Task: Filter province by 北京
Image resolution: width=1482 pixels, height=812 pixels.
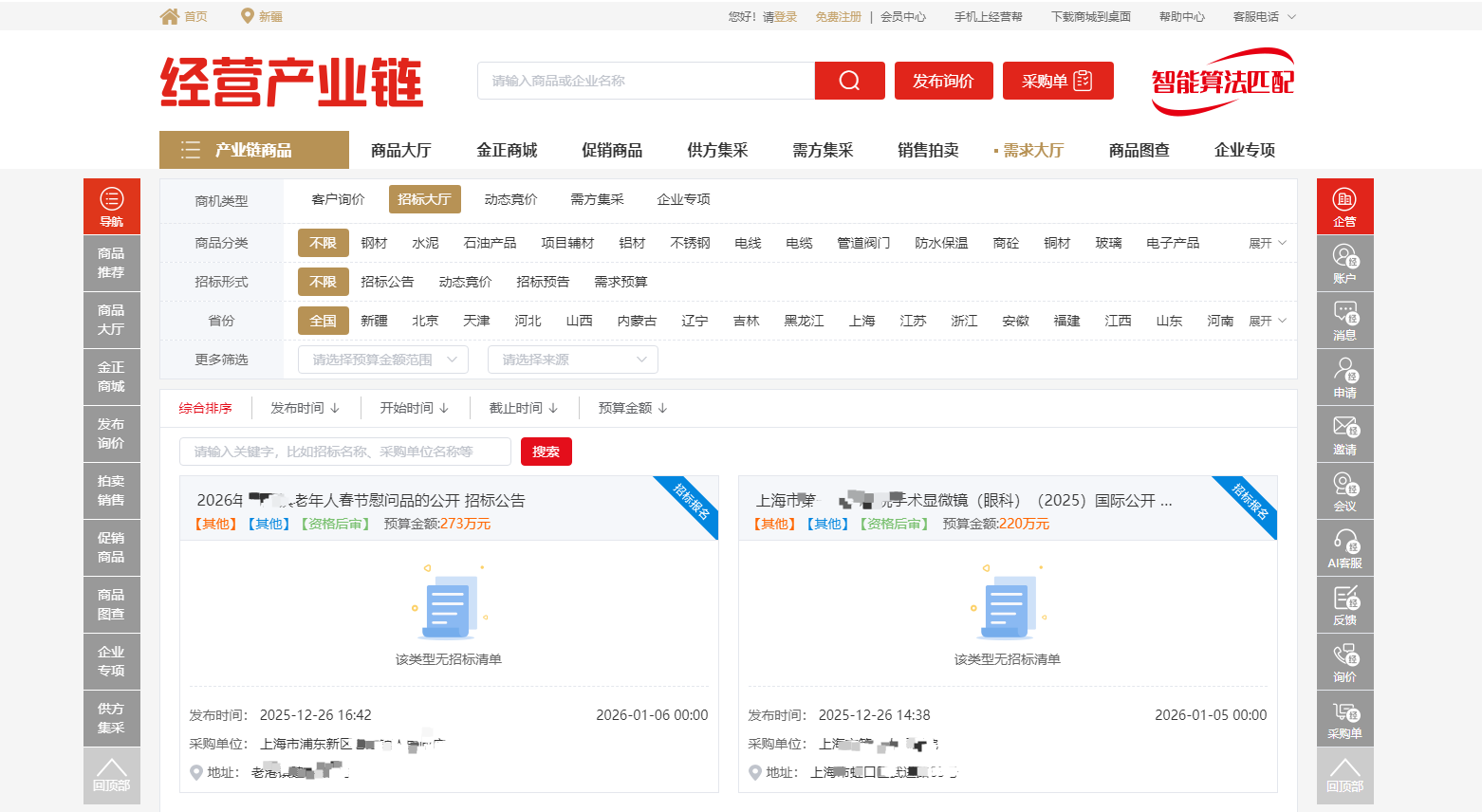Action: 425,321
